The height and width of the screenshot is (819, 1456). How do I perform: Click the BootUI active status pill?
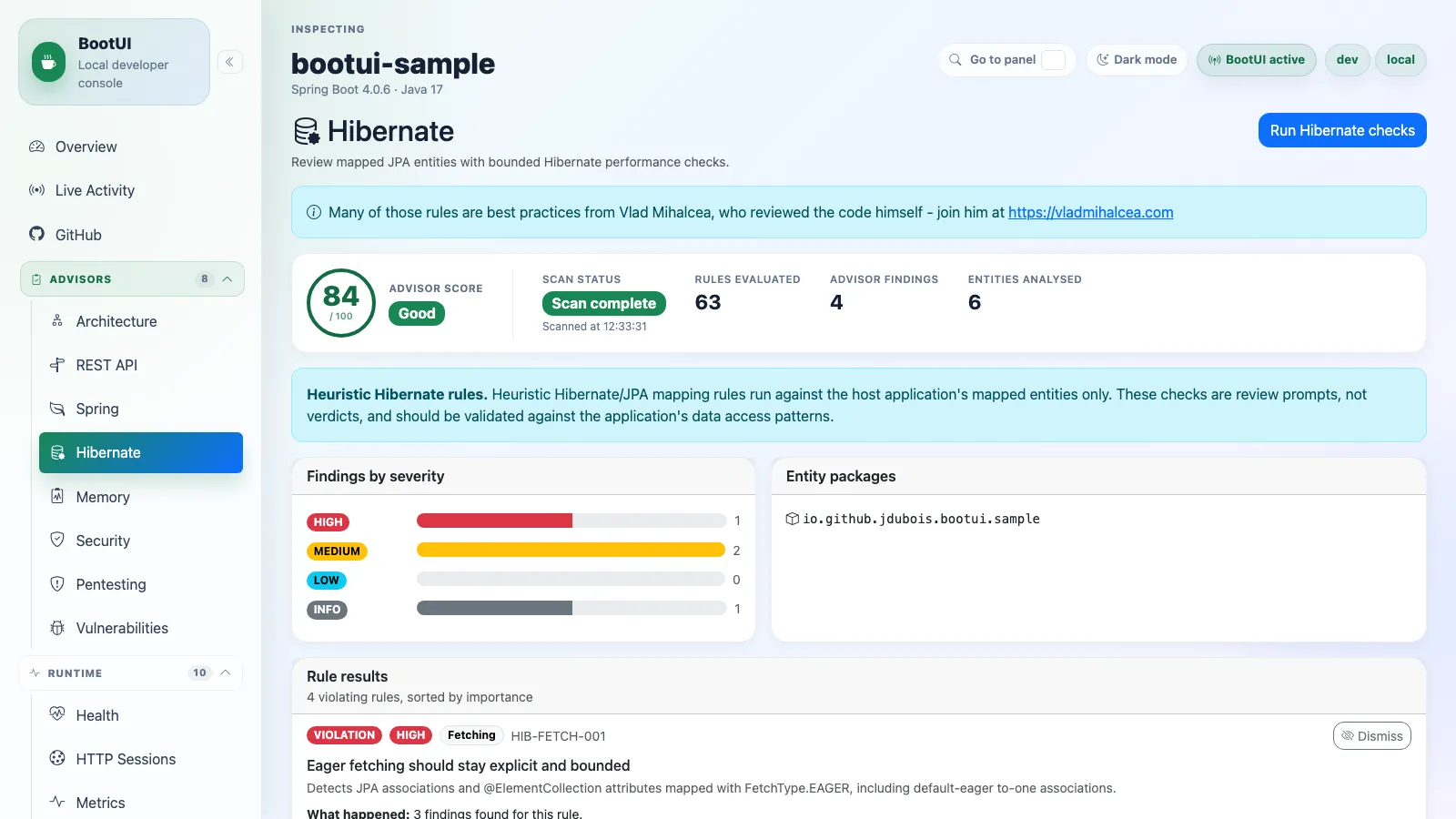(x=1256, y=60)
